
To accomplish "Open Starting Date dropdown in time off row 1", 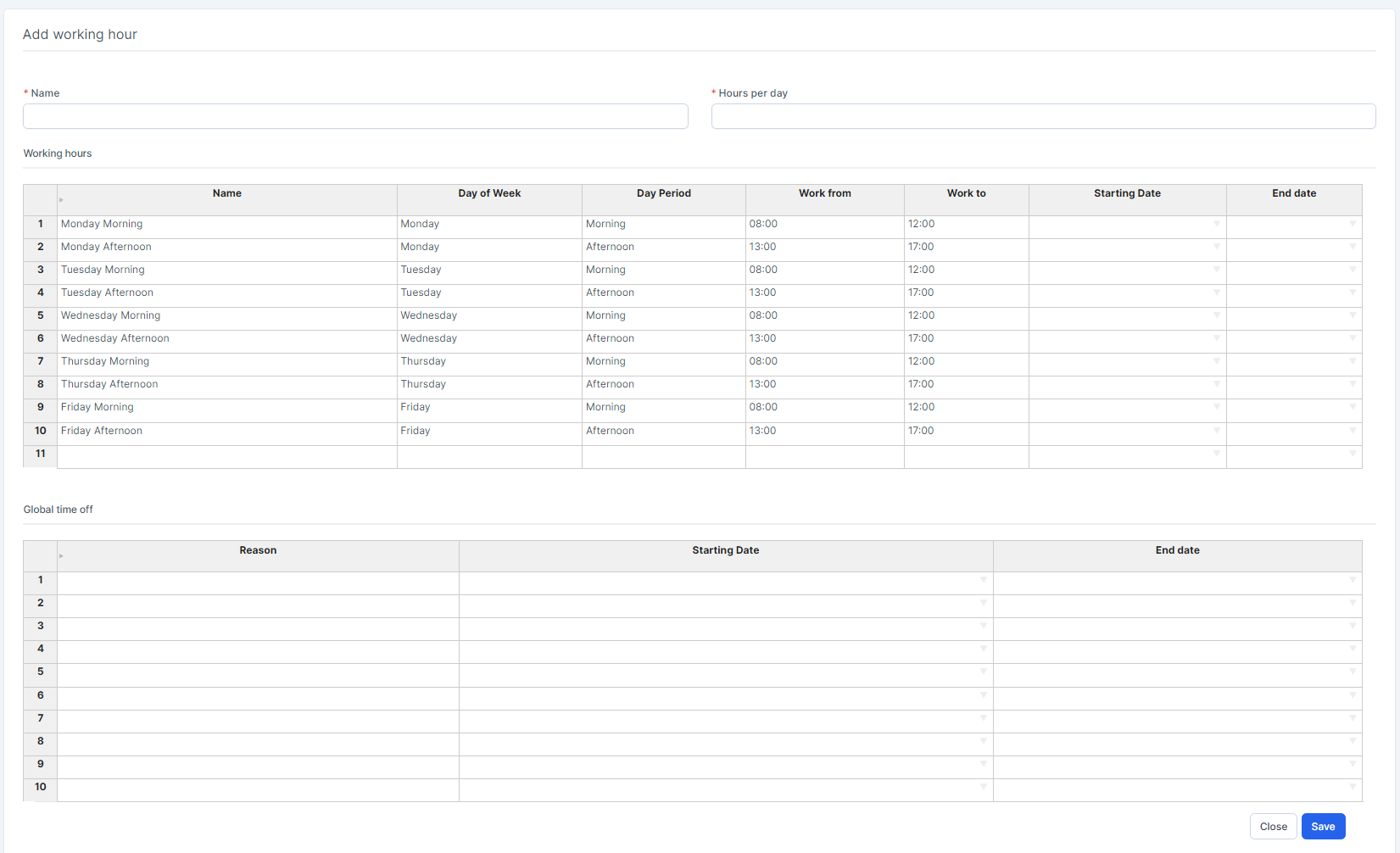I will pyautogui.click(x=984, y=580).
